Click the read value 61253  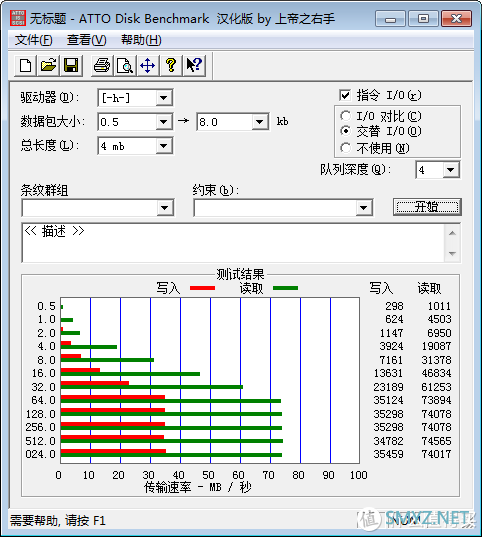436,387
